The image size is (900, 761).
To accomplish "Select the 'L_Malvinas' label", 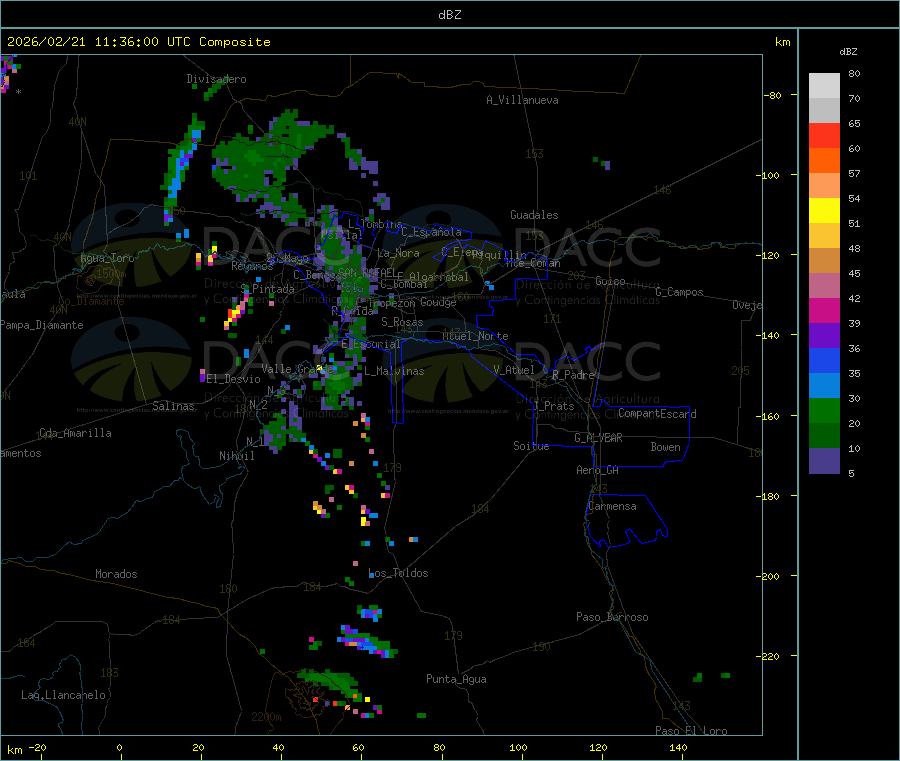I will tap(394, 371).
